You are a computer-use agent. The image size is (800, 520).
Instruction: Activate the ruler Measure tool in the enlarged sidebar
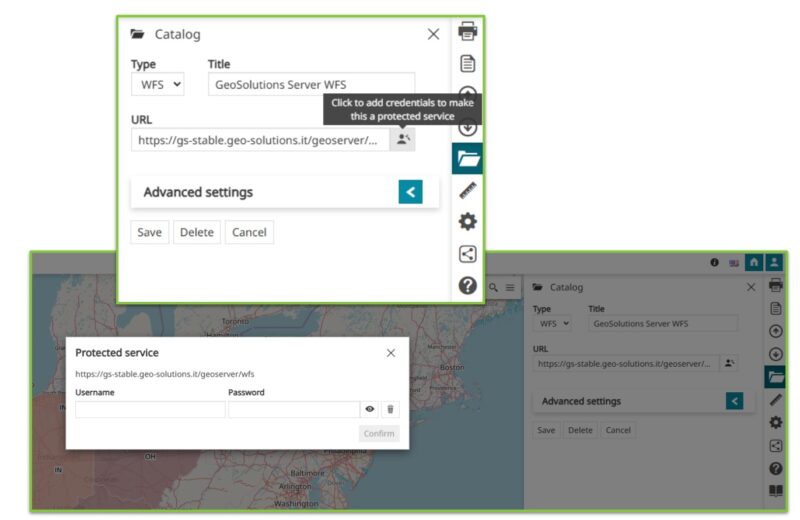[467, 190]
